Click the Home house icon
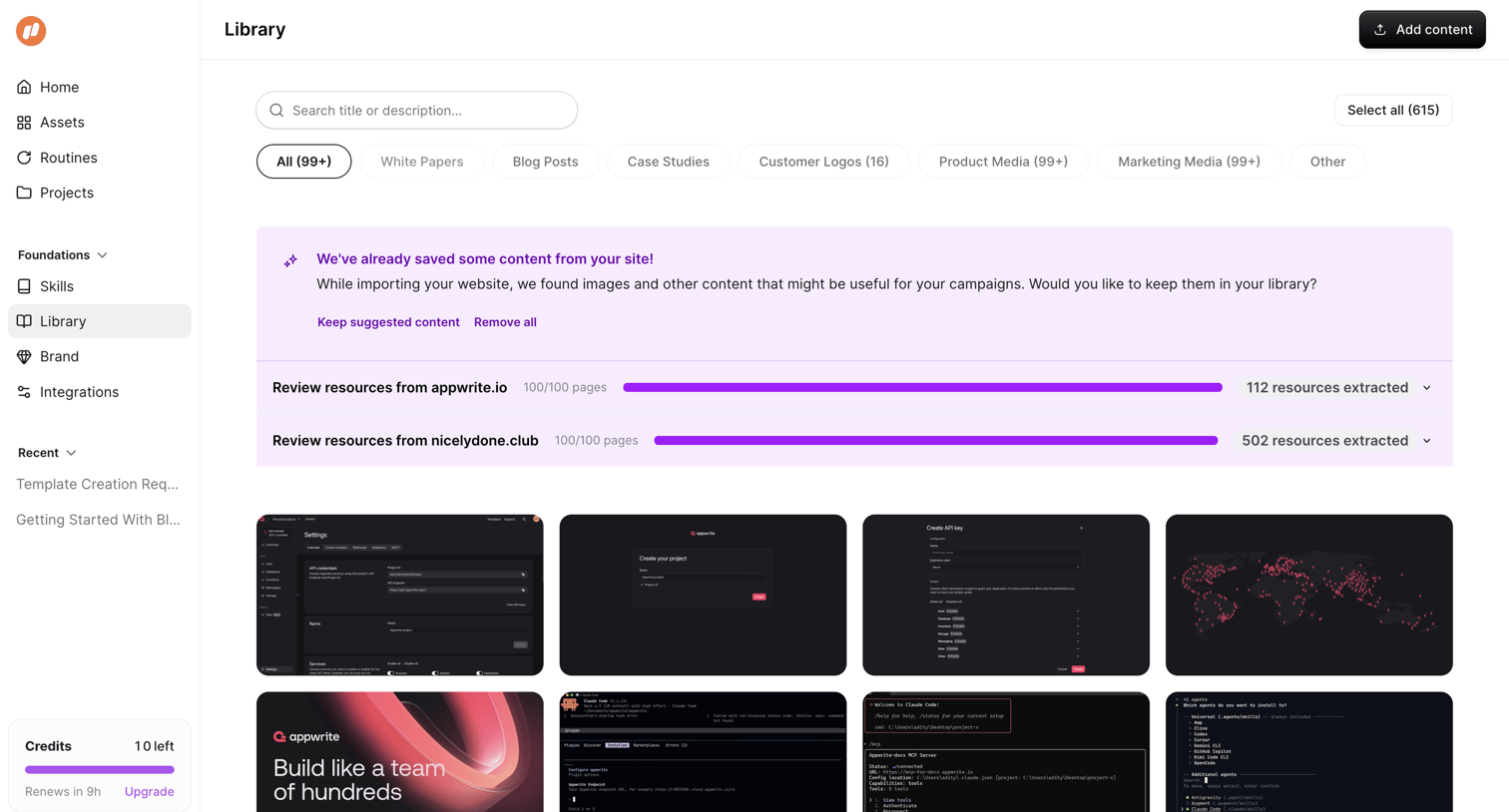Viewport: 1509px width, 812px height. (x=24, y=87)
